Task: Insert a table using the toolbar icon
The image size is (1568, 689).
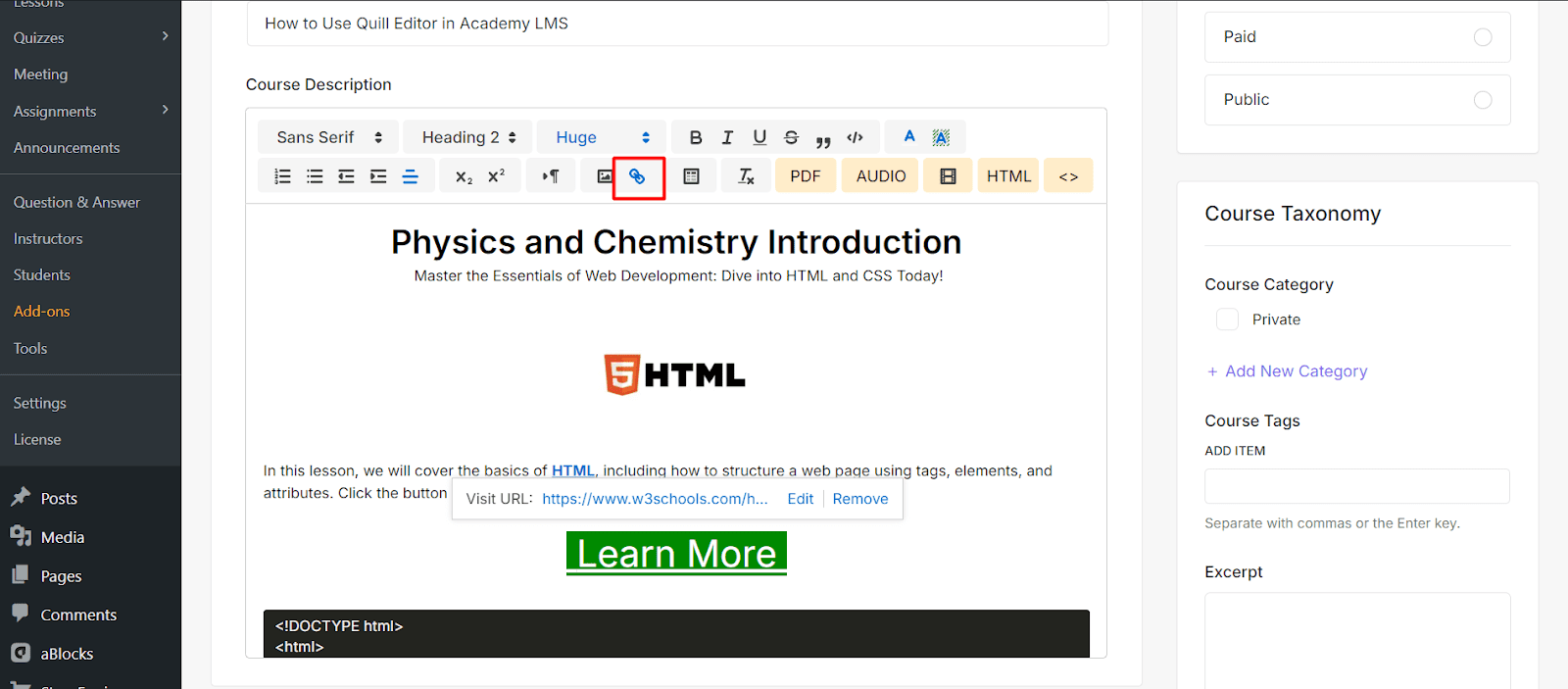Action: point(692,175)
